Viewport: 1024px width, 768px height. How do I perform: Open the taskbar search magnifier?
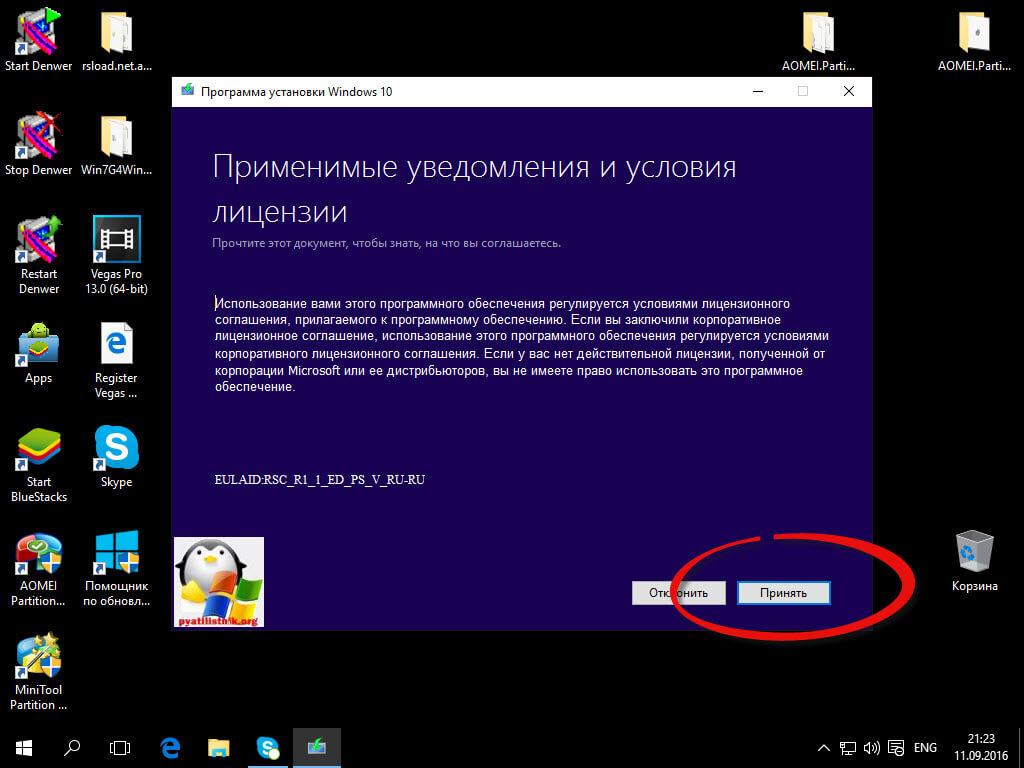(x=72, y=748)
